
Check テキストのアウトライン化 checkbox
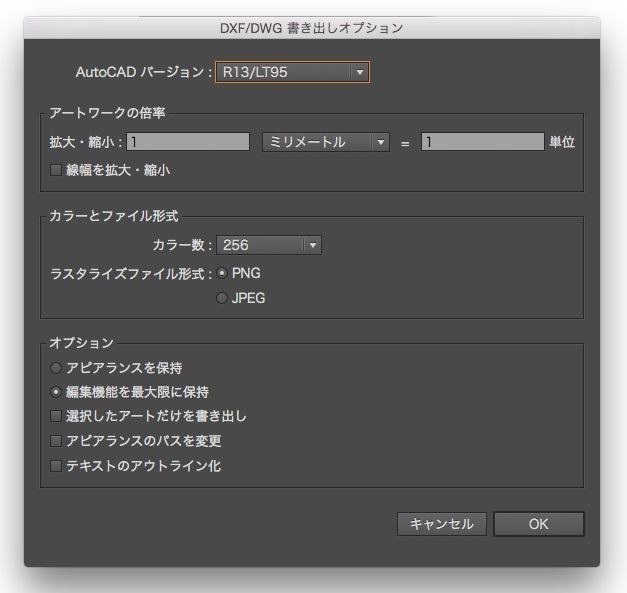(56, 466)
